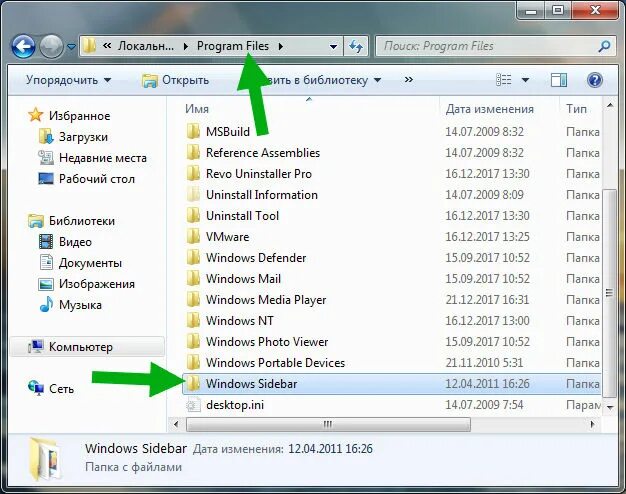Open address bar history dropdown arrow

[x=333, y=47]
